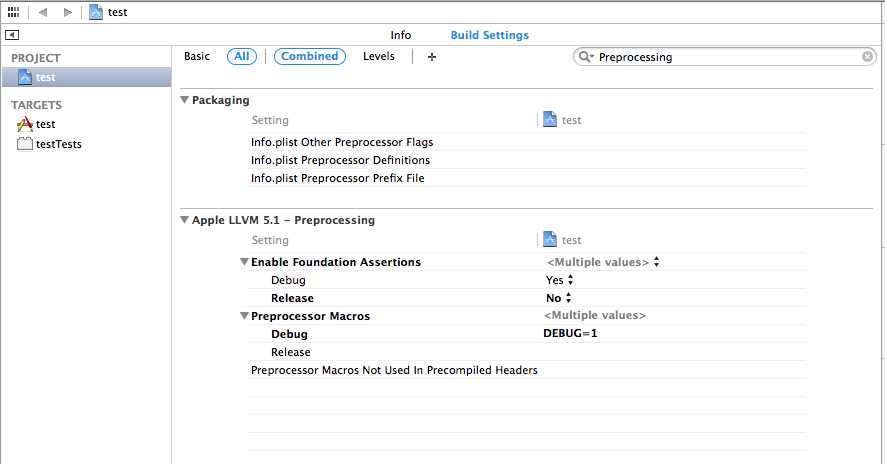Collapse the Apple LLVM 5.1 Preprocessing section
This screenshot has height=464, width=885.
coord(184,220)
